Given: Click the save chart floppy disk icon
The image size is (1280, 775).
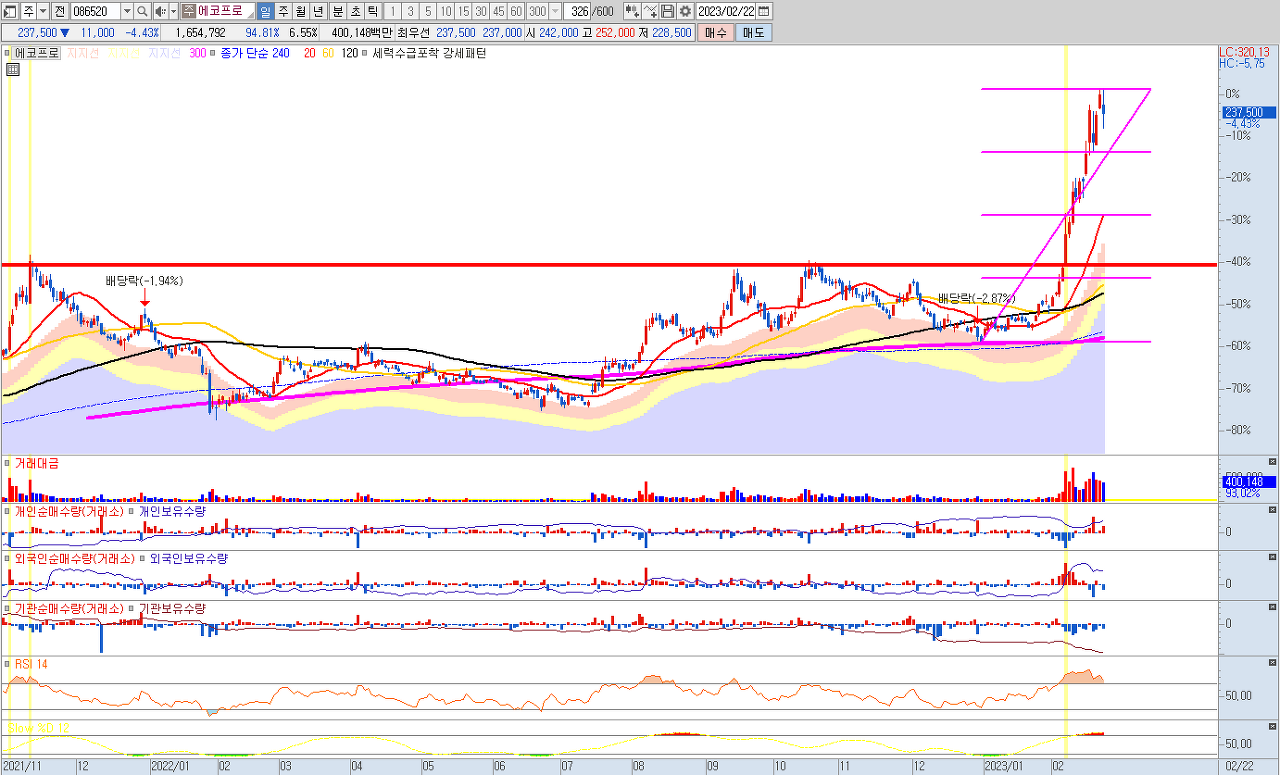Looking at the screenshot, I should [x=668, y=11].
